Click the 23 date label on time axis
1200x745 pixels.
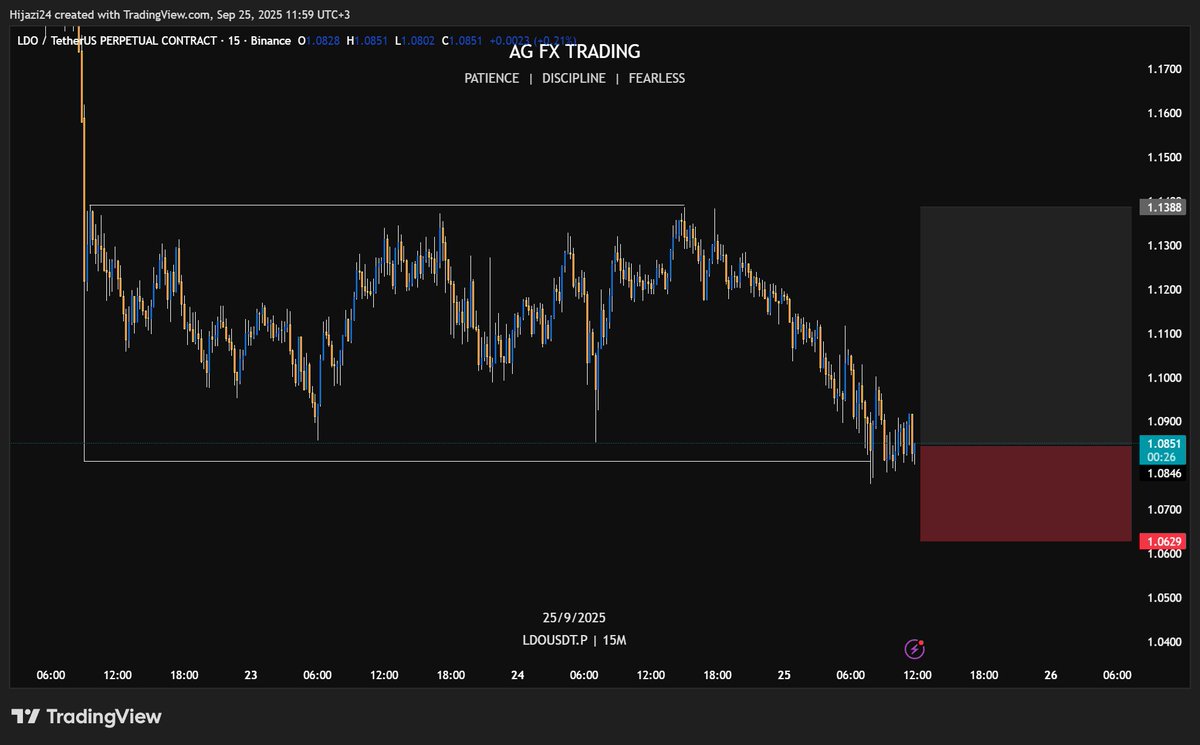pos(251,676)
